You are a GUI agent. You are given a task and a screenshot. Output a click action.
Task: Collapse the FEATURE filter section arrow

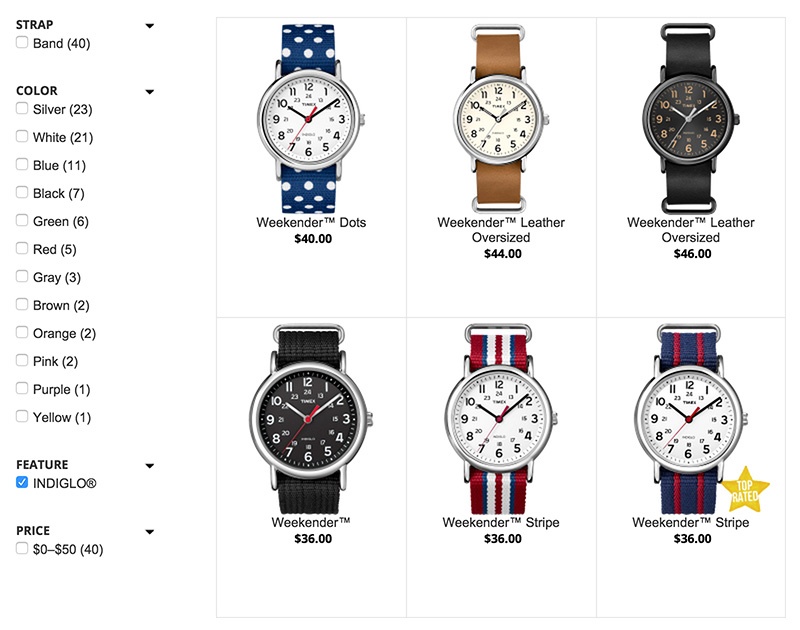(149, 465)
